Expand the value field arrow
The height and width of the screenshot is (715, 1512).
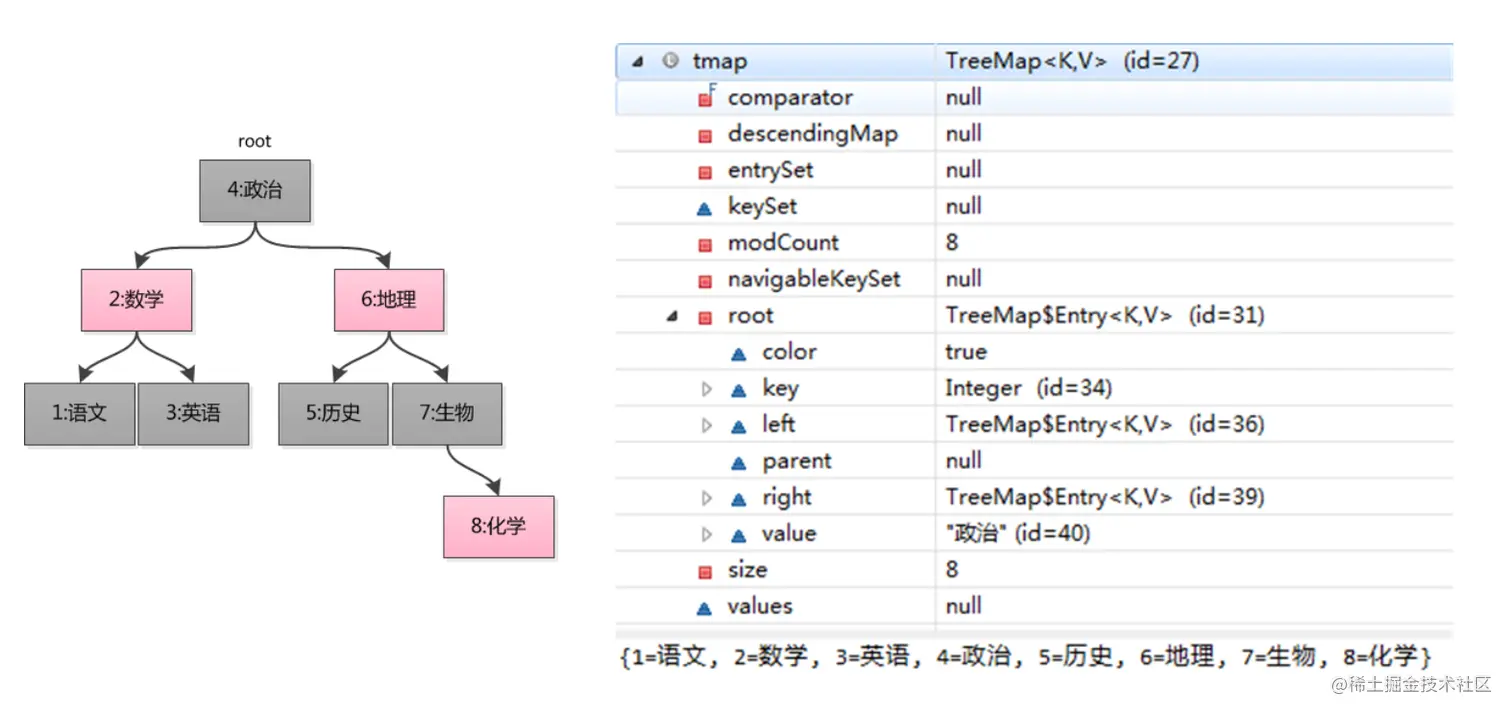707,534
